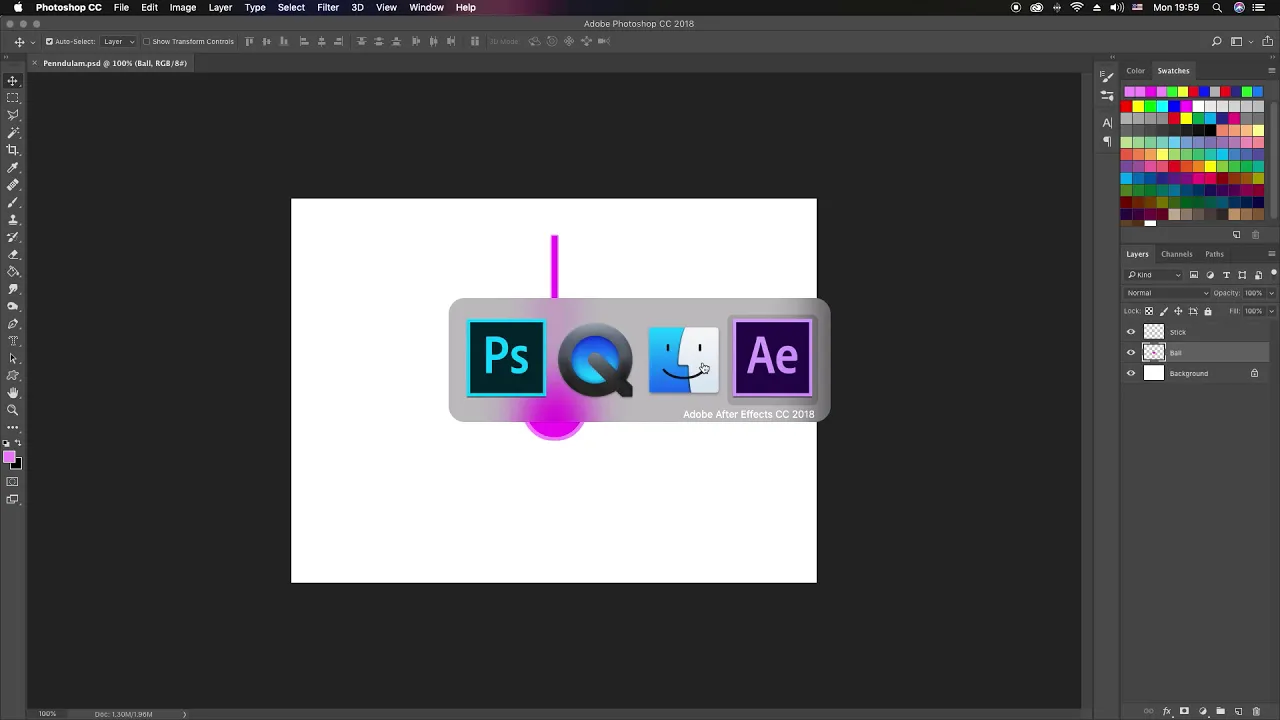Select the Polygonal Lasso tool

13,115
